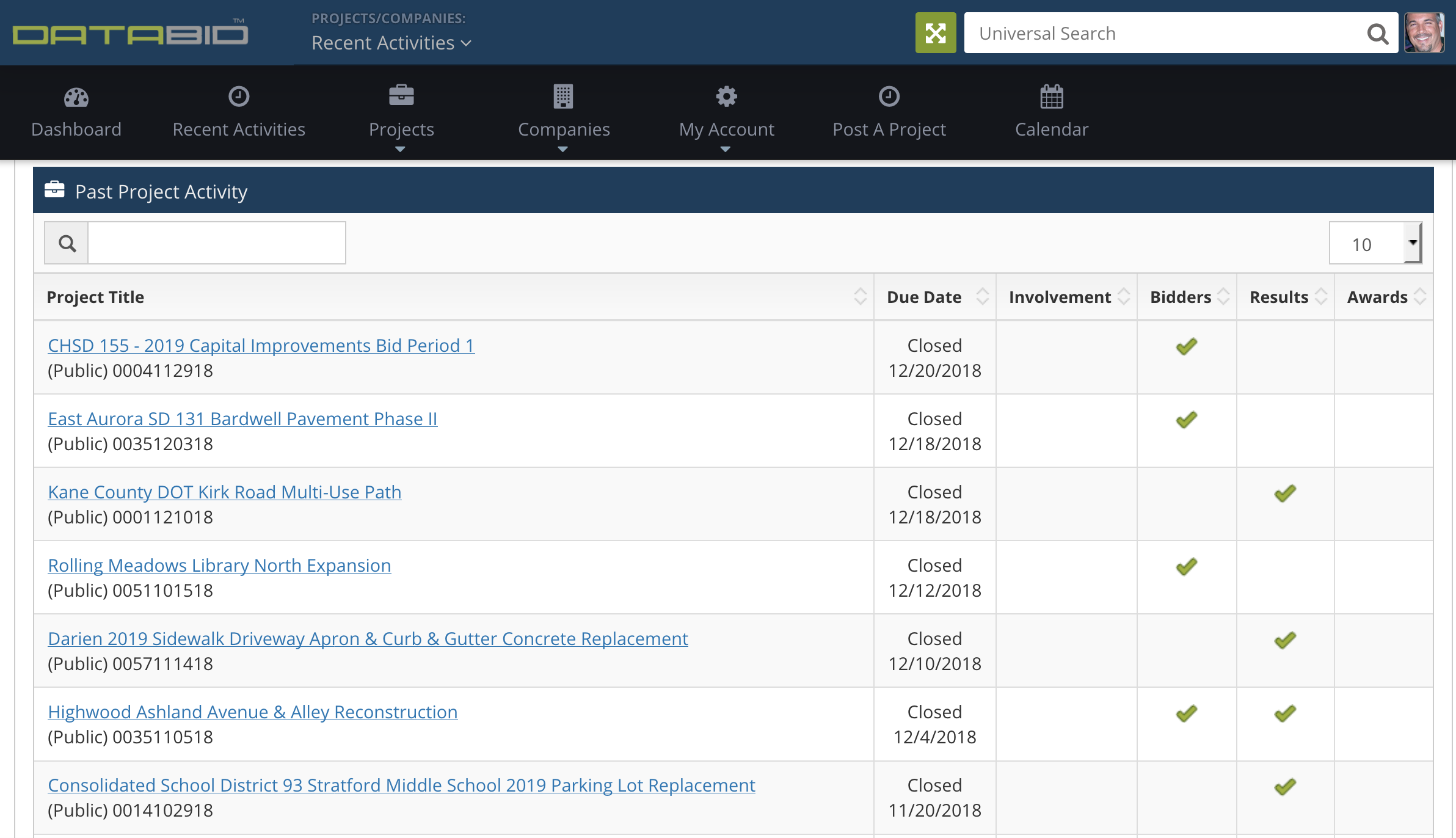Viewport: 1456px width, 838px height.
Task: Open CHSD 155 - 2019 Capital Improvements link
Action: (x=261, y=346)
